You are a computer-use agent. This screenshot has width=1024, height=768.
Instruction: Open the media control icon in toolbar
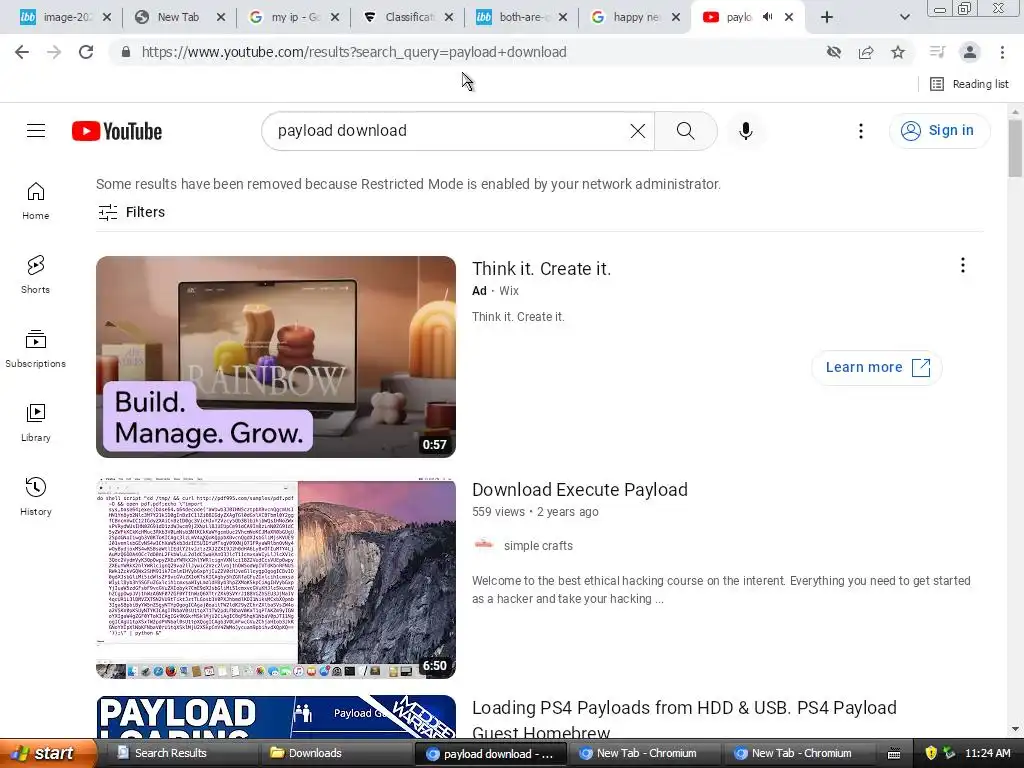937,52
